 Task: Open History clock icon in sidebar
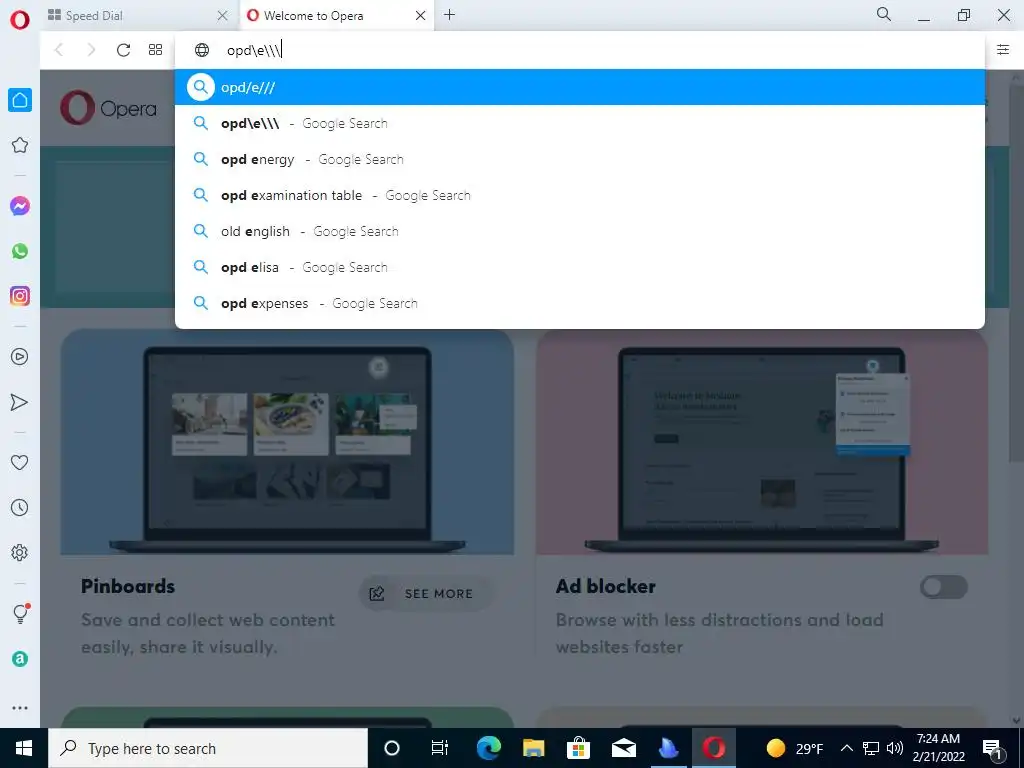pyautogui.click(x=20, y=507)
